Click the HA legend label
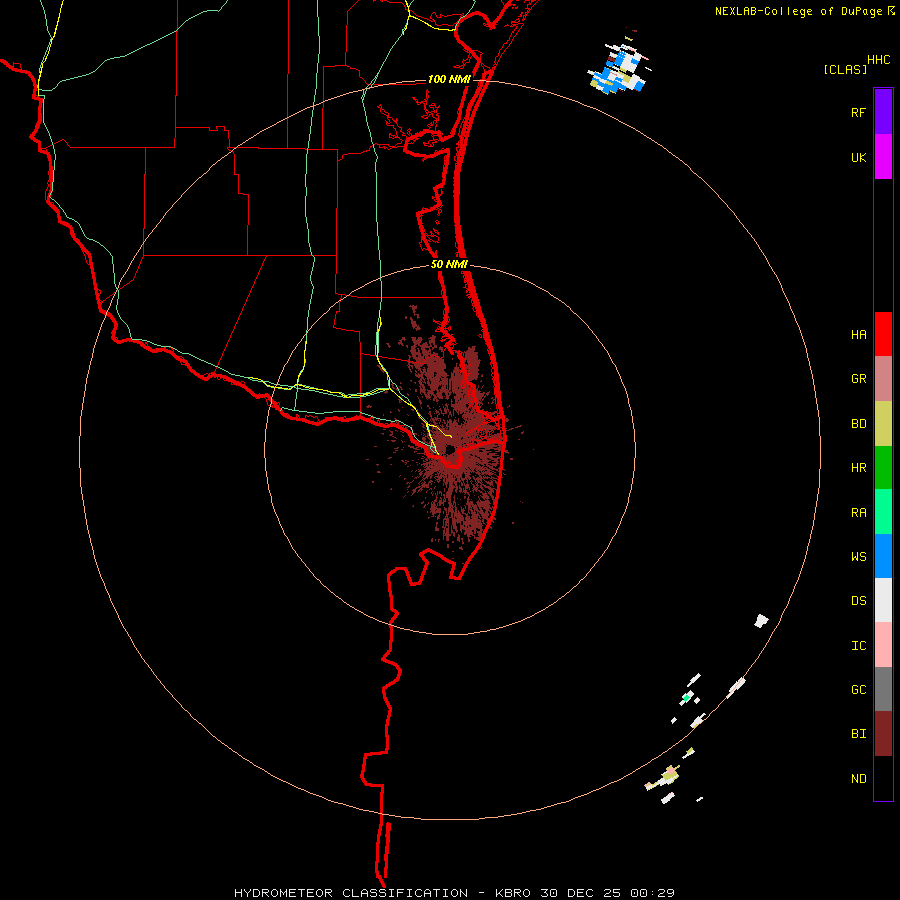 click(859, 335)
